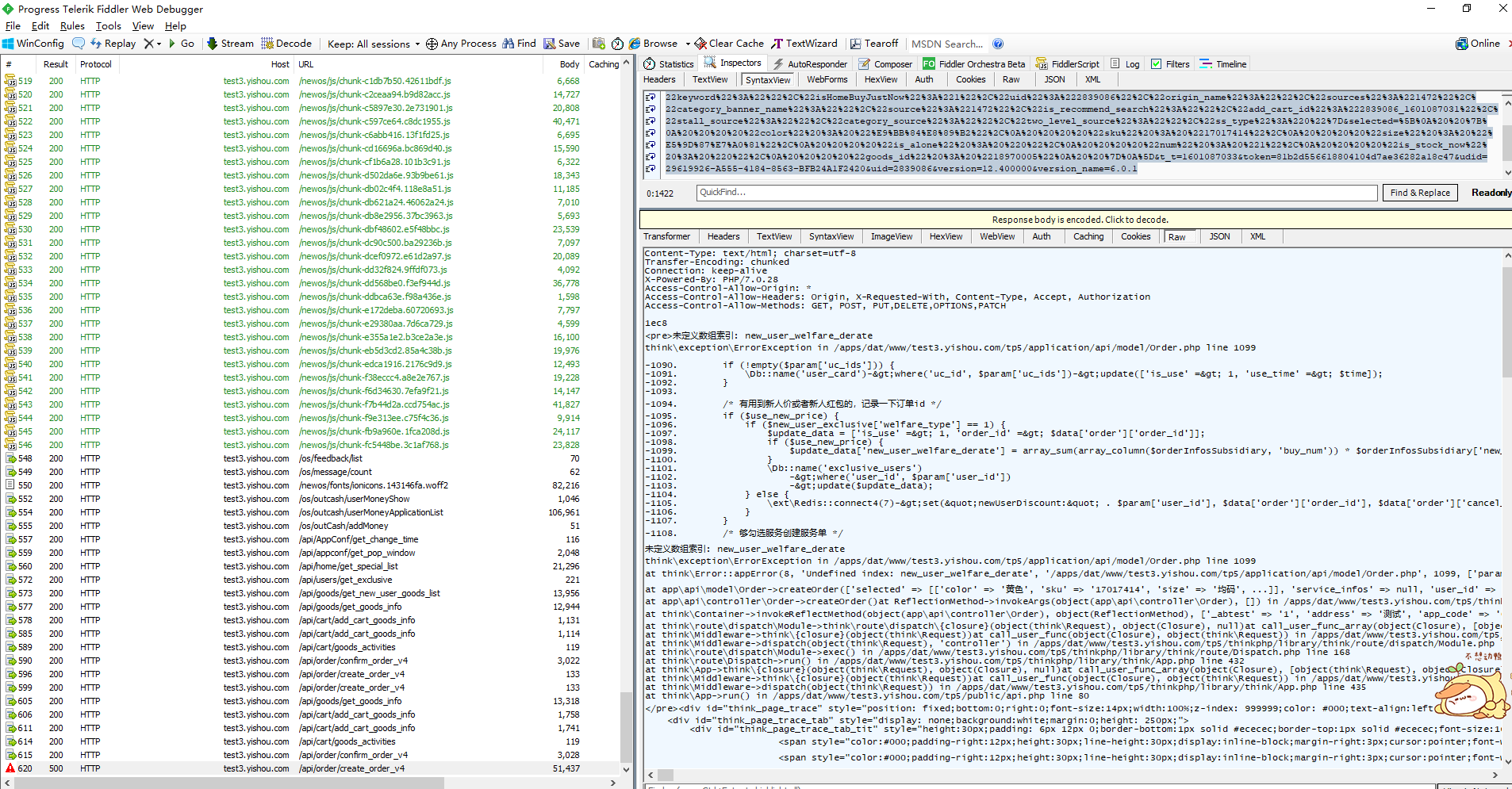Open the Keep: All sessions dropdown

tap(374, 44)
